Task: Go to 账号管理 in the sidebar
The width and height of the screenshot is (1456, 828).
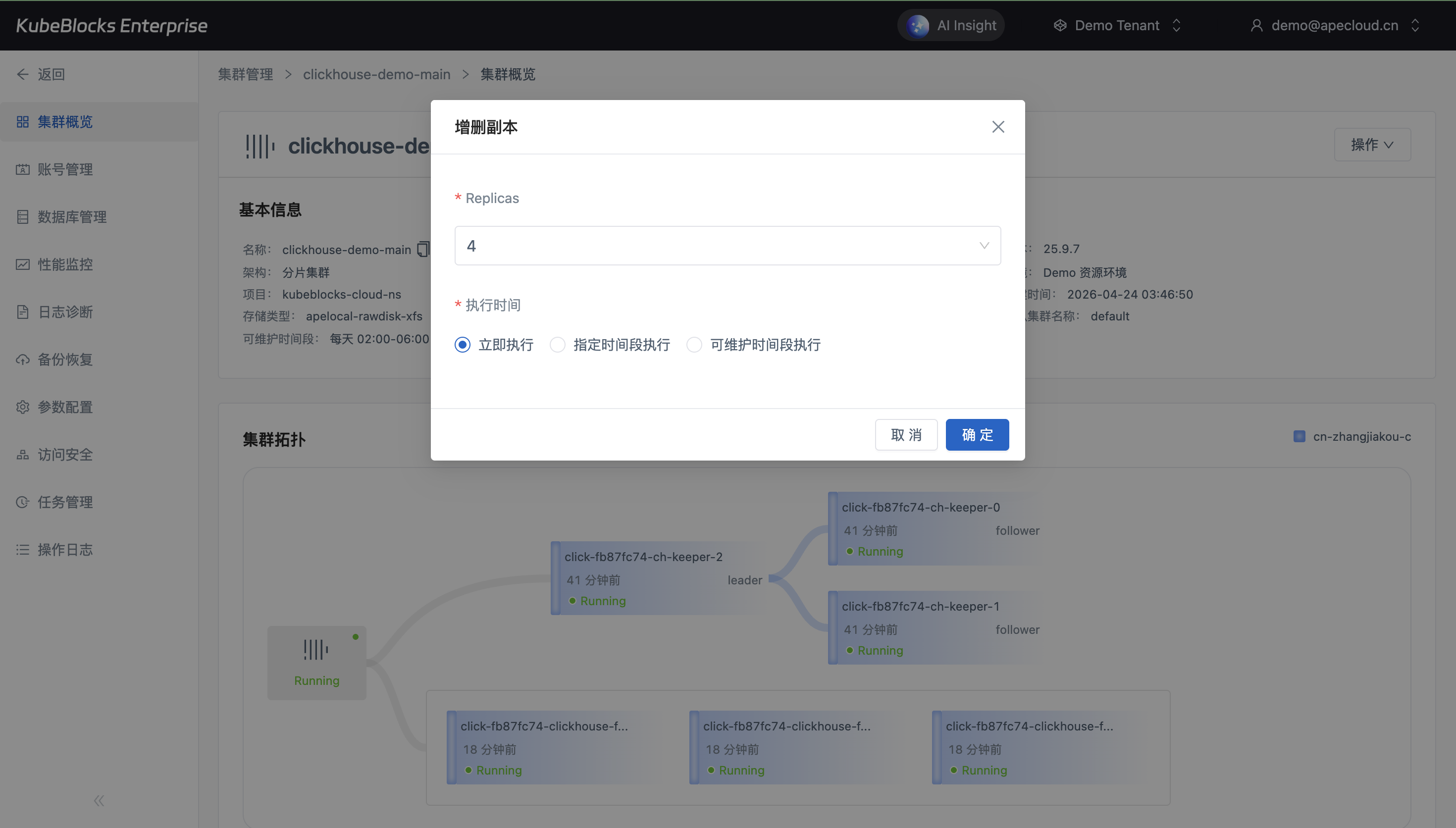Action: click(x=65, y=169)
